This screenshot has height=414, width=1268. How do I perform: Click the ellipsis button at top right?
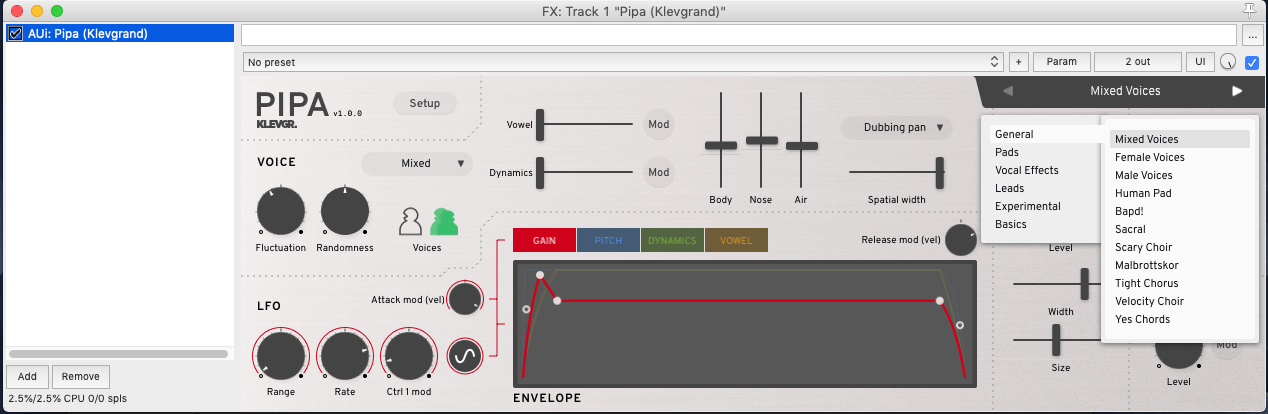(x=1253, y=35)
